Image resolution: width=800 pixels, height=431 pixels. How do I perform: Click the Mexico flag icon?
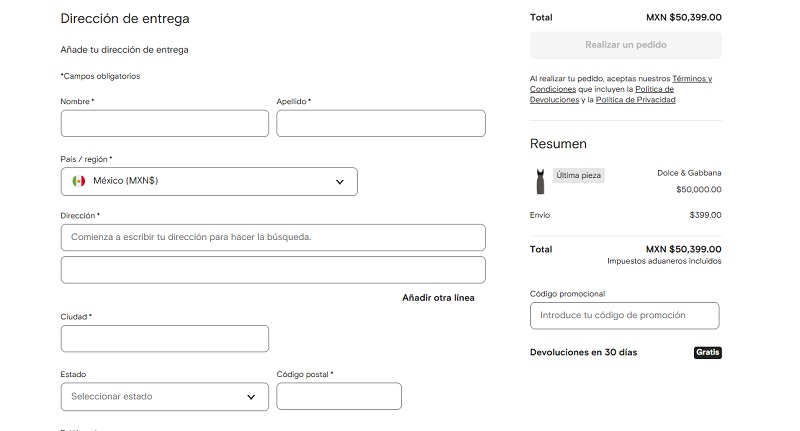click(x=79, y=181)
